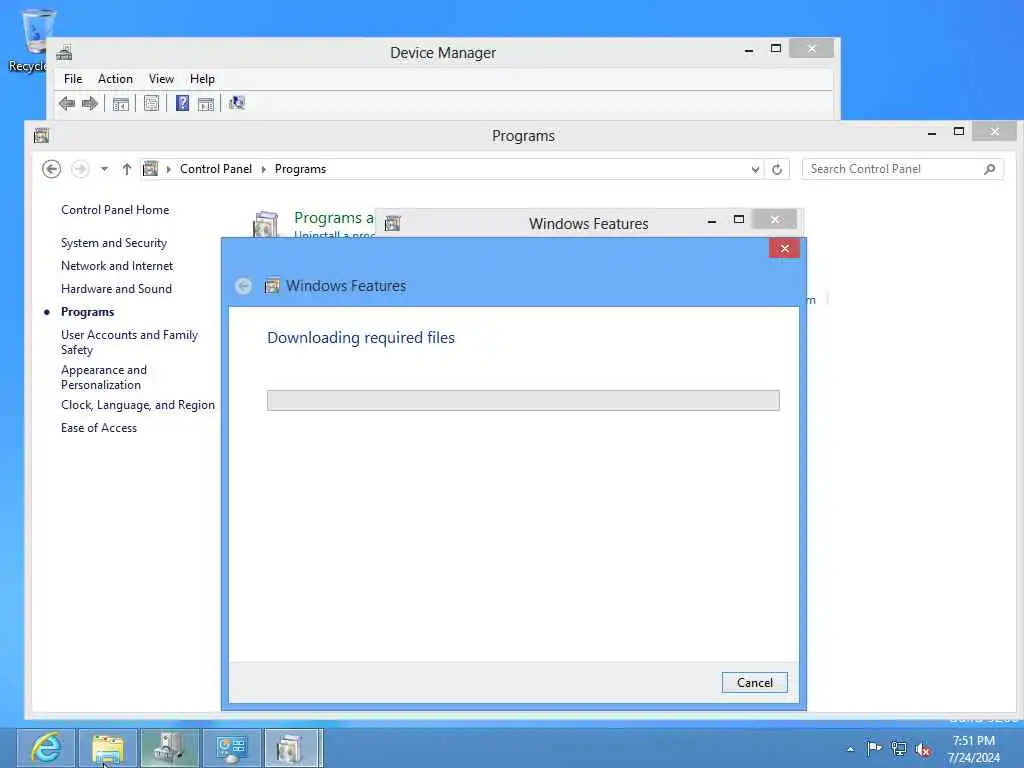This screenshot has height=768, width=1024.
Task: Click the Device Manager title bar icon
Action: coord(64,52)
